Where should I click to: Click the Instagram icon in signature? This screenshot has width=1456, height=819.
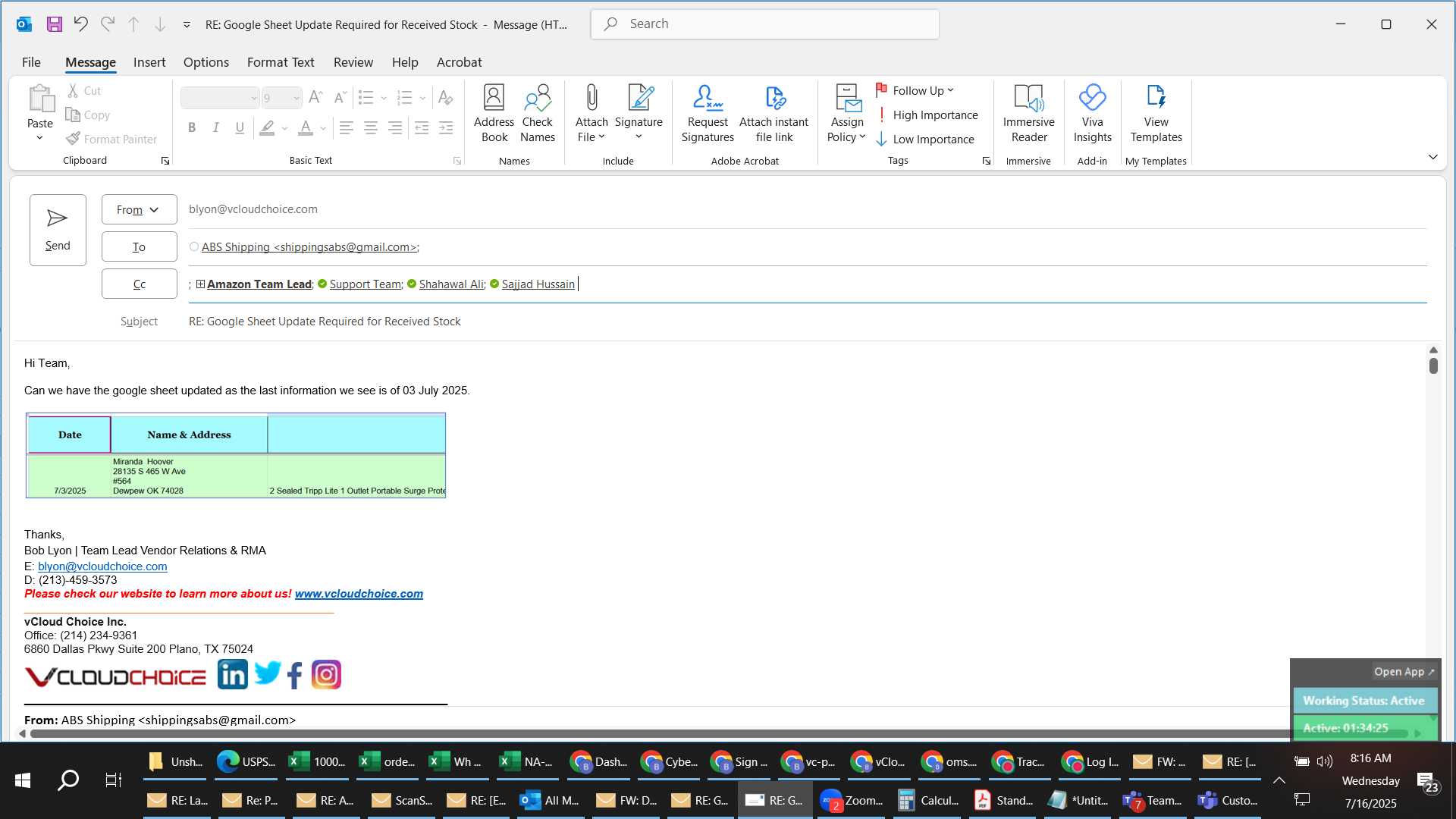pos(326,674)
